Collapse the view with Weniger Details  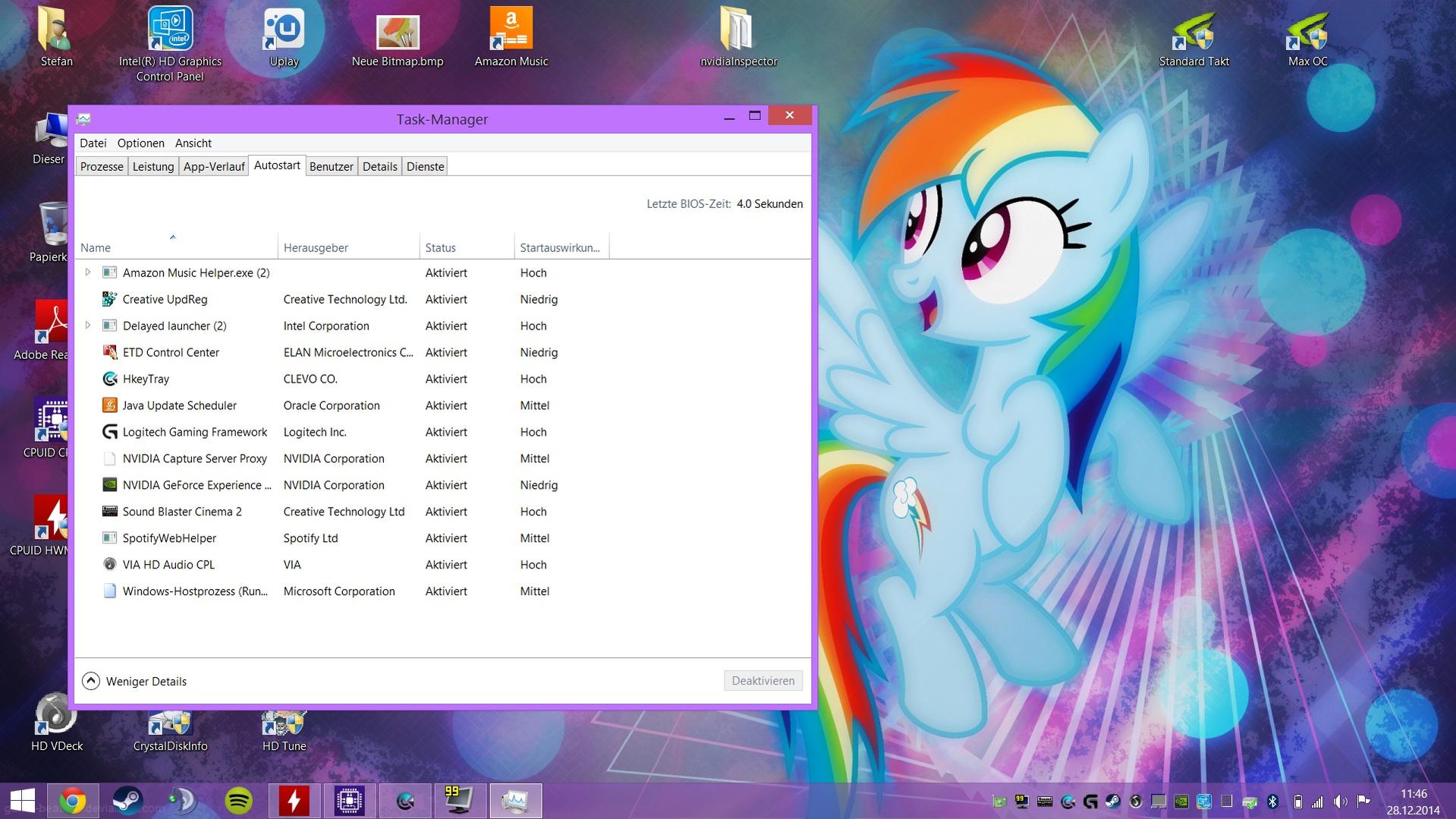[134, 681]
